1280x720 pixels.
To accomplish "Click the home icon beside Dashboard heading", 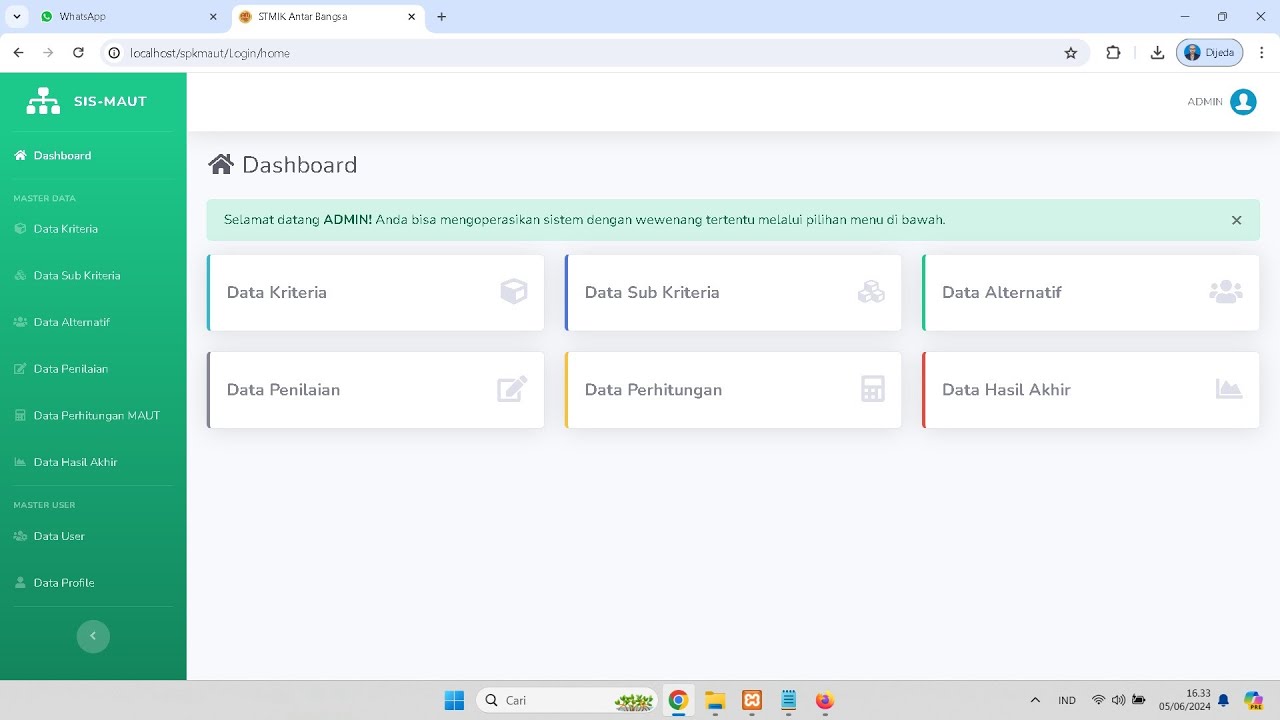I will tap(221, 164).
